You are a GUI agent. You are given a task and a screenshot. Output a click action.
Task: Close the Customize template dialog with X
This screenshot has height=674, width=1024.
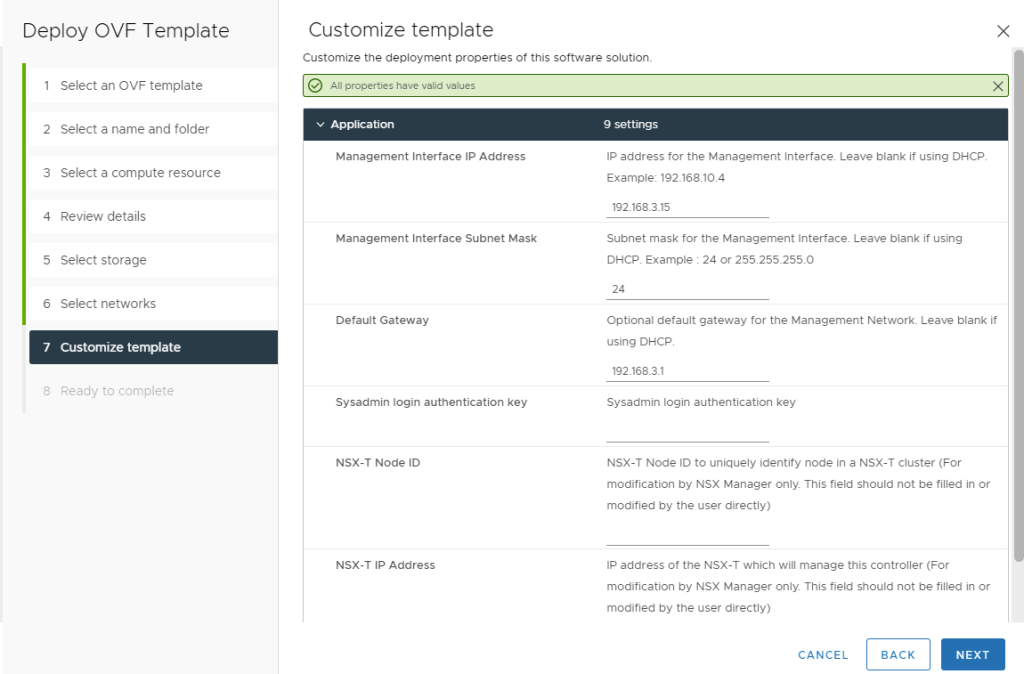point(1003,31)
